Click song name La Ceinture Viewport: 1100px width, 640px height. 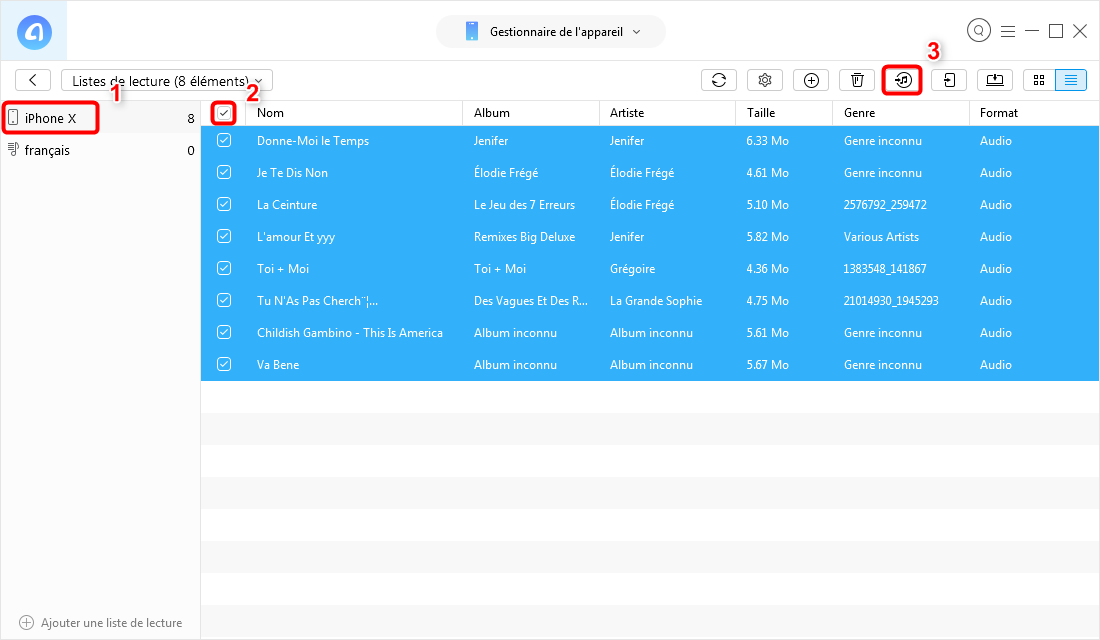[x=287, y=204]
